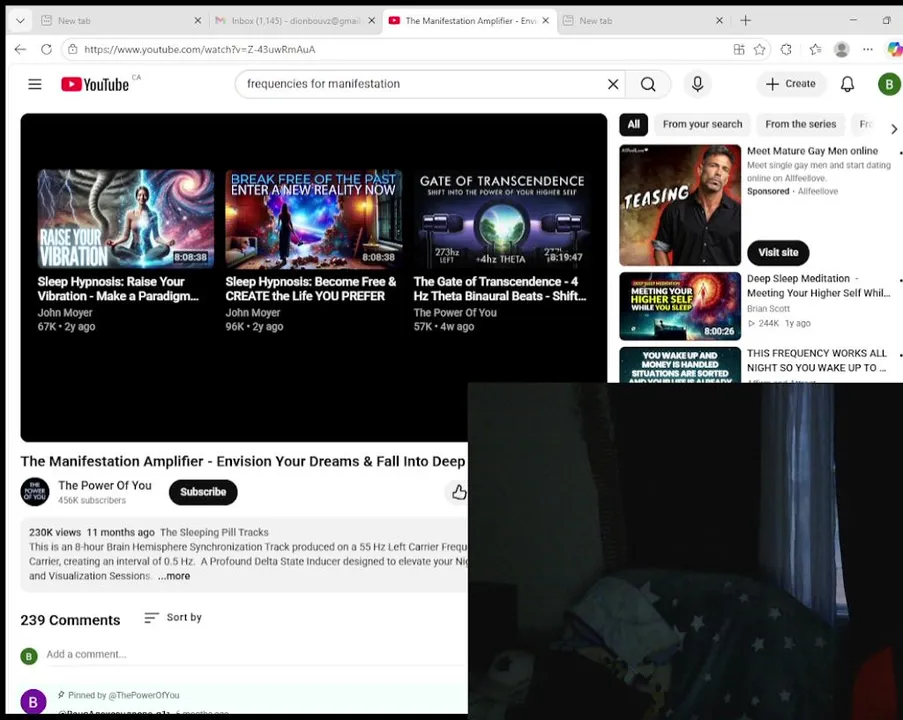The width and height of the screenshot is (903, 720).
Task: Open the purple B commenter avatar
Action: point(33,702)
